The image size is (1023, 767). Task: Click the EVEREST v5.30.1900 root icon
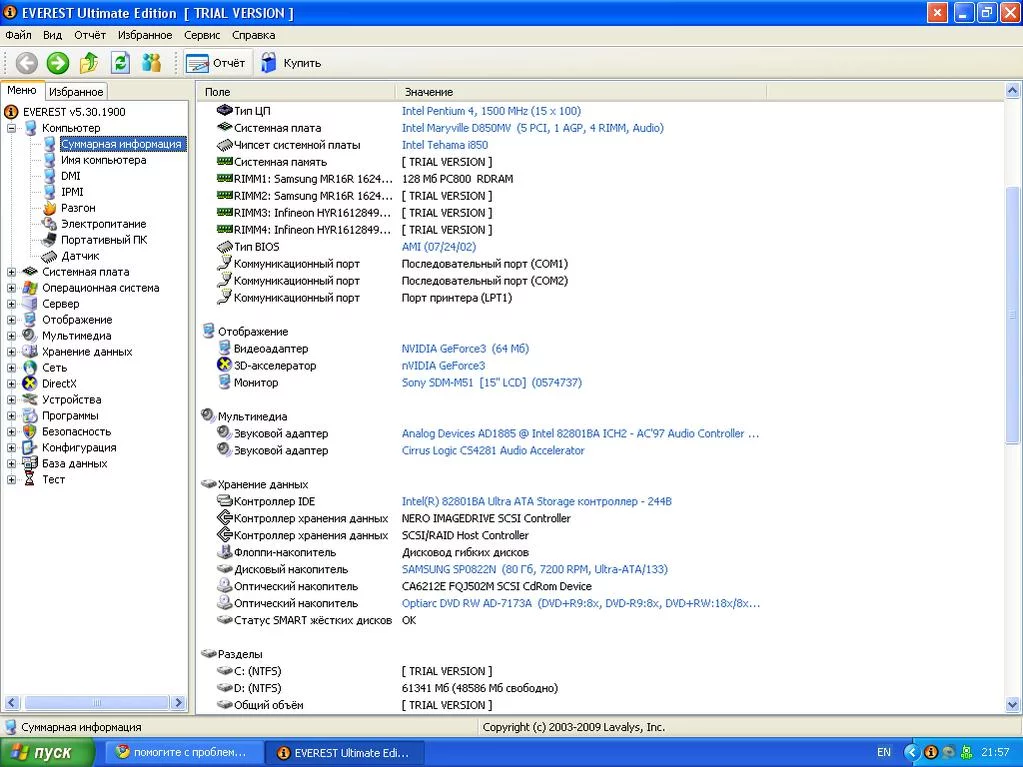tap(11, 112)
